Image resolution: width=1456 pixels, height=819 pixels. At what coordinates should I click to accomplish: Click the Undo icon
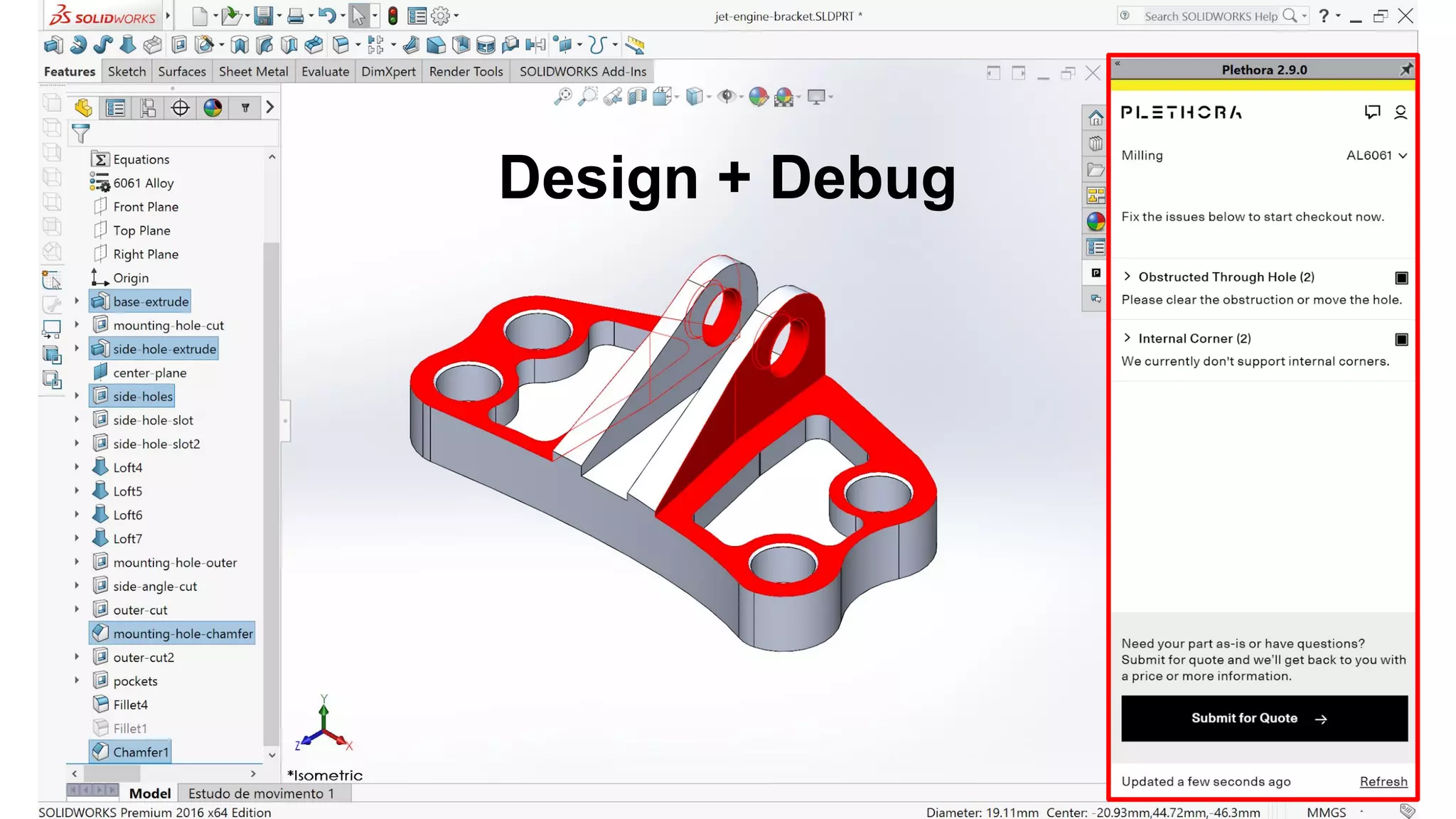click(x=327, y=15)
